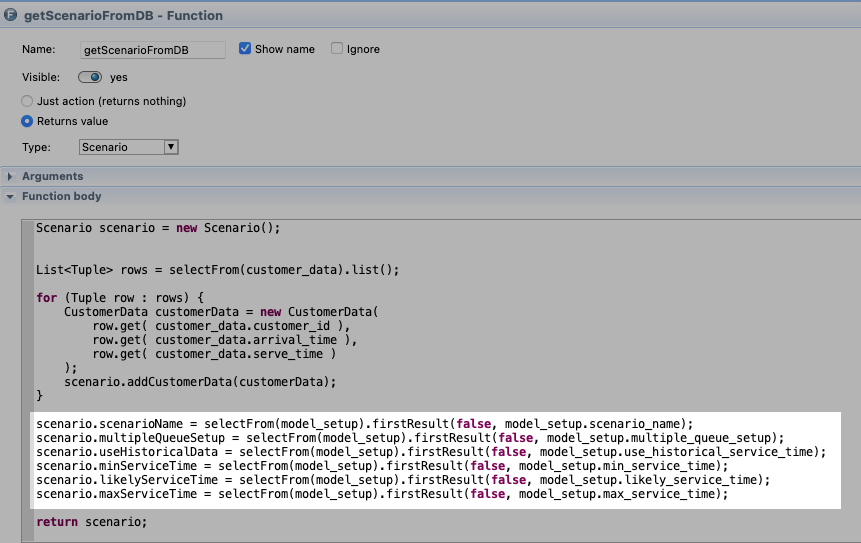Click the line 'Scenario scenario = new Scenario();'
This screenshot has height=543, width=861.
point(158,228)
